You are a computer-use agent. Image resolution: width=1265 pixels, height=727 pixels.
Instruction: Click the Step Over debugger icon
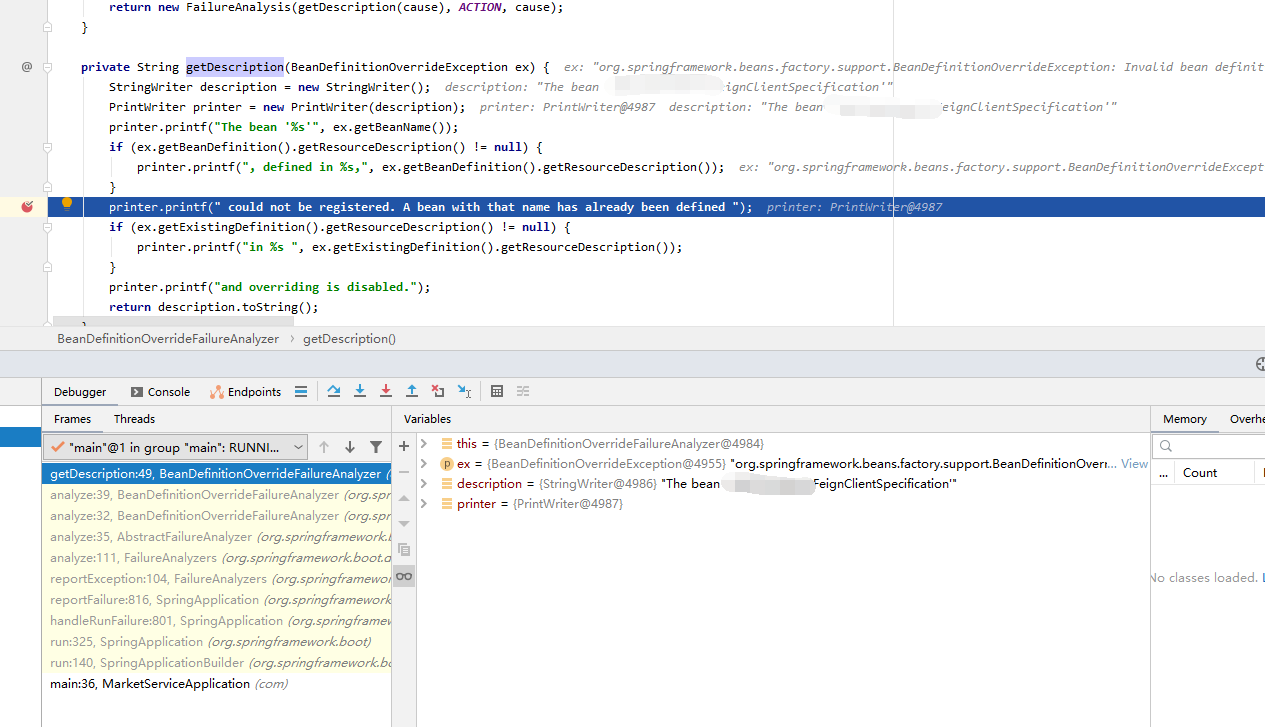coord(334,391)
